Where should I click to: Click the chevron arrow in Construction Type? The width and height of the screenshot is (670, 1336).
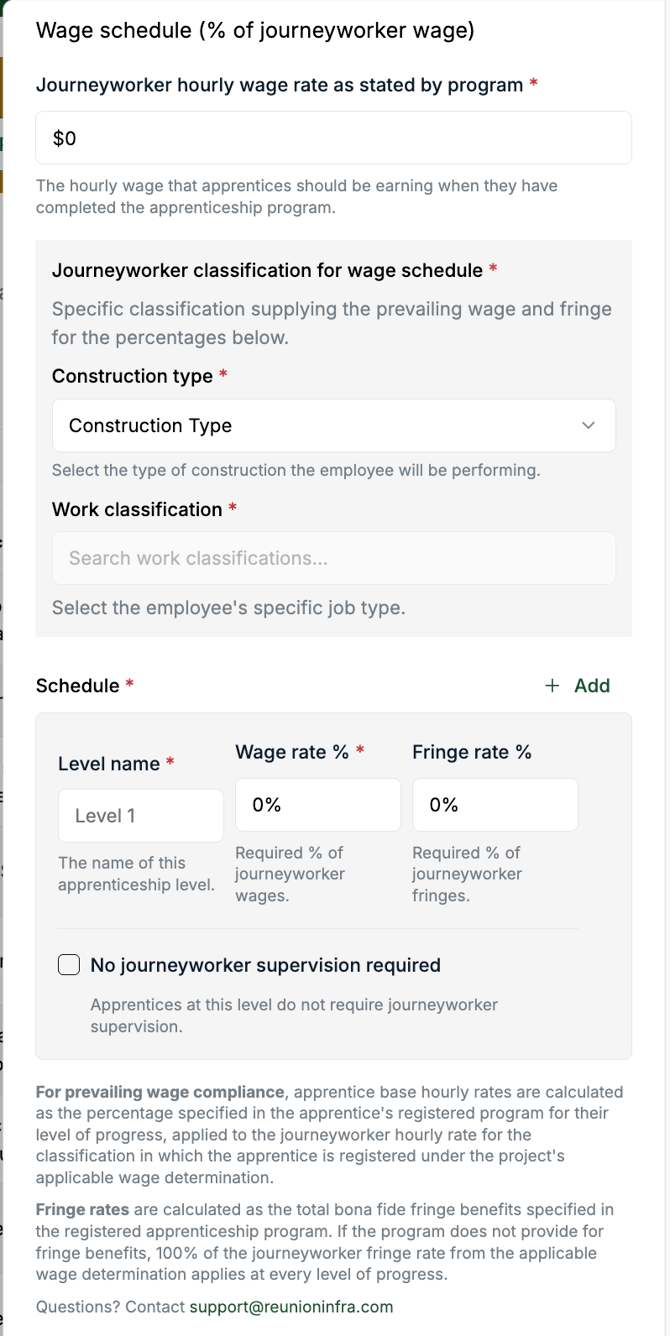point(588,426)
